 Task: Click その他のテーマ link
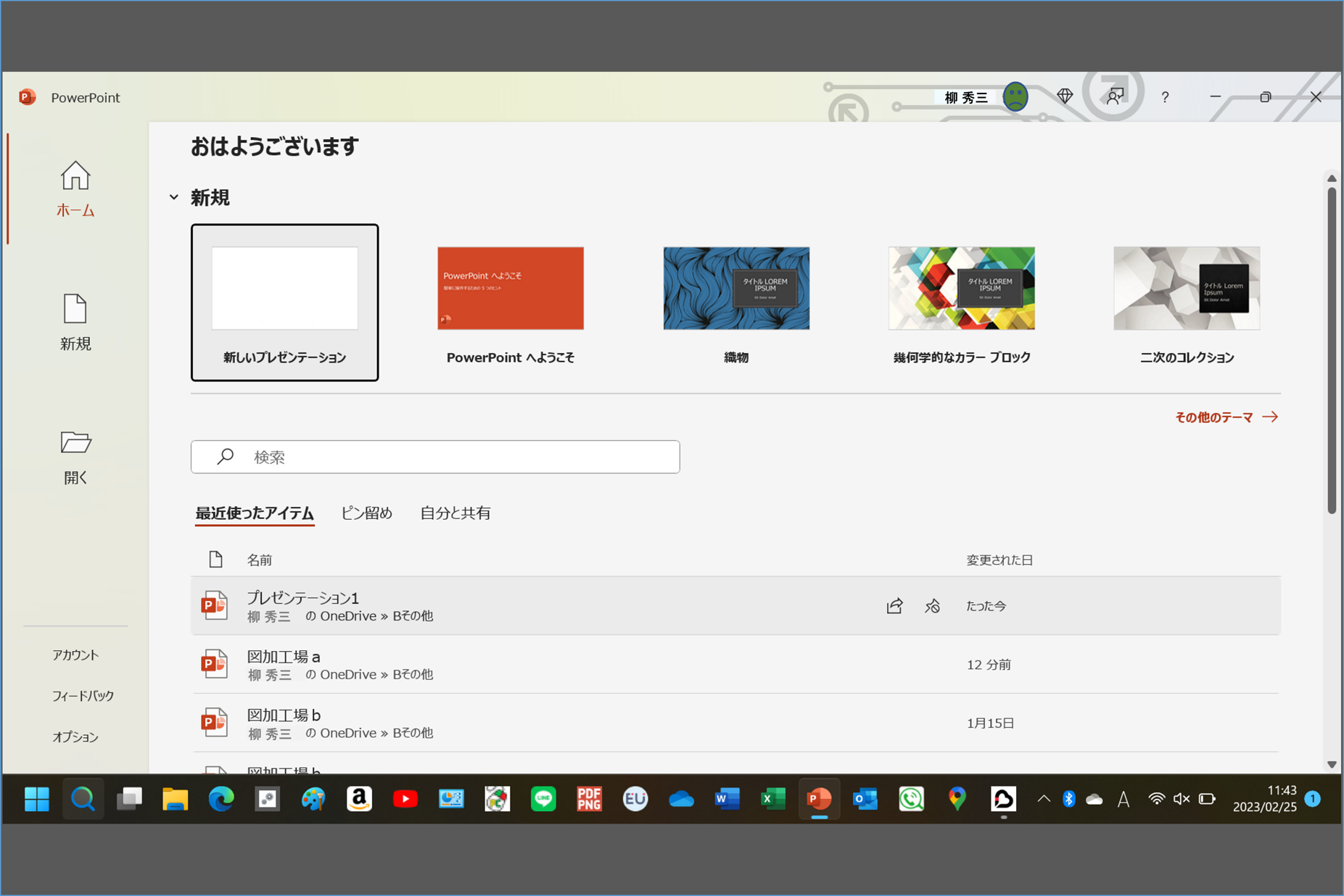[x=1226, y=418]
